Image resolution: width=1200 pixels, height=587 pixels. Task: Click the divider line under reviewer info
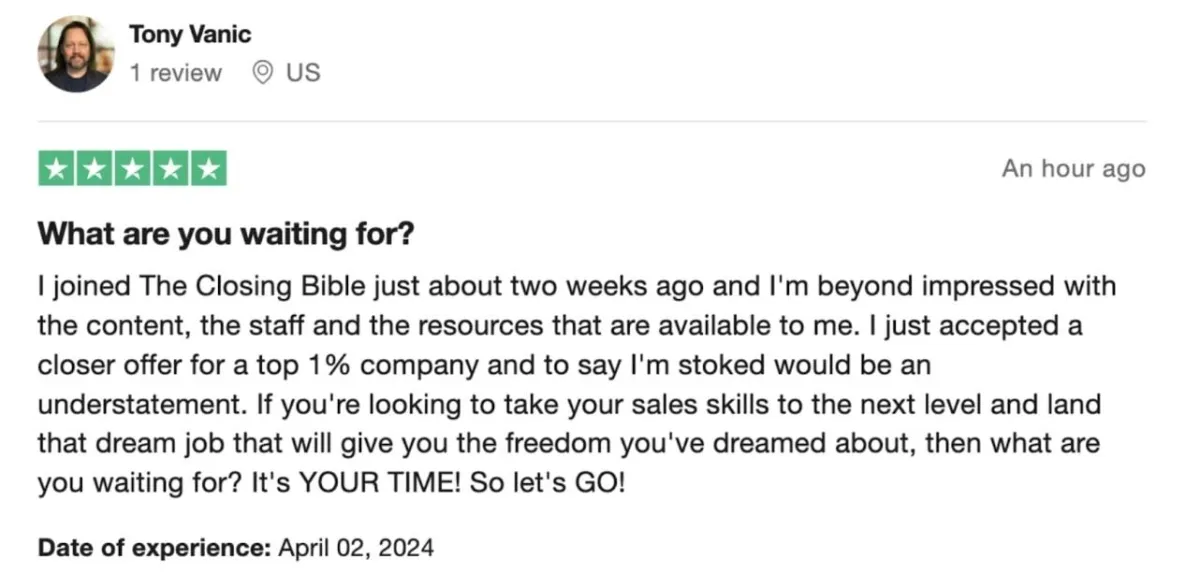592,122
